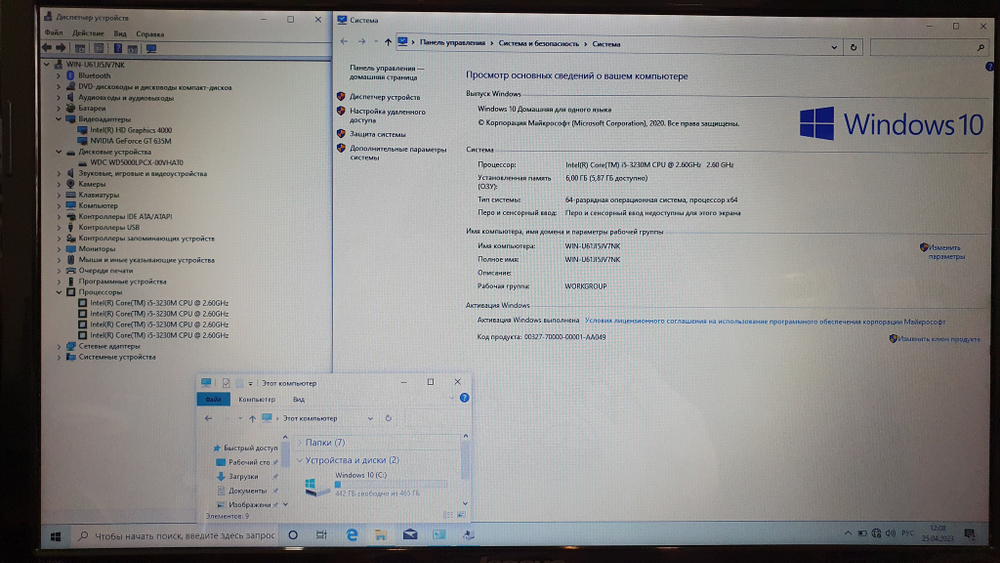
Task: Open Справка menu in Device Manager
Action: pos(150,33)
